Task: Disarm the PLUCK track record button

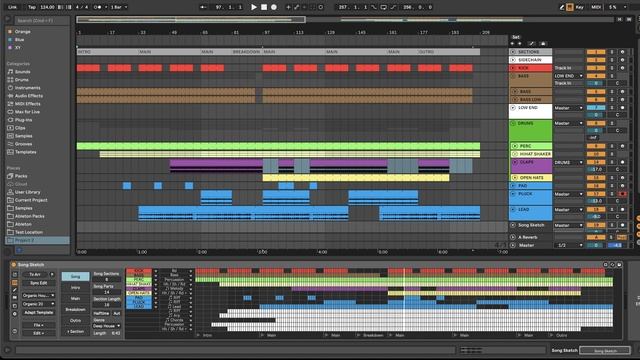Action: 622,194
